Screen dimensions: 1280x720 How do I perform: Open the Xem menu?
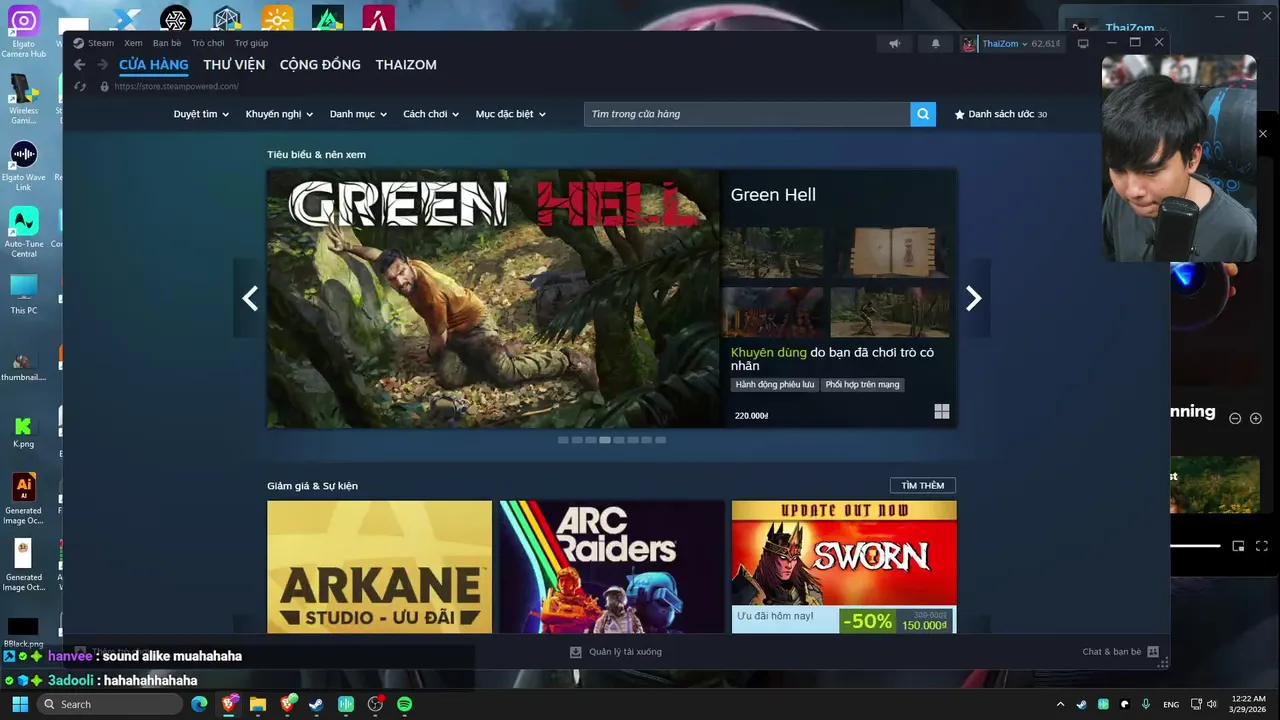133,43
